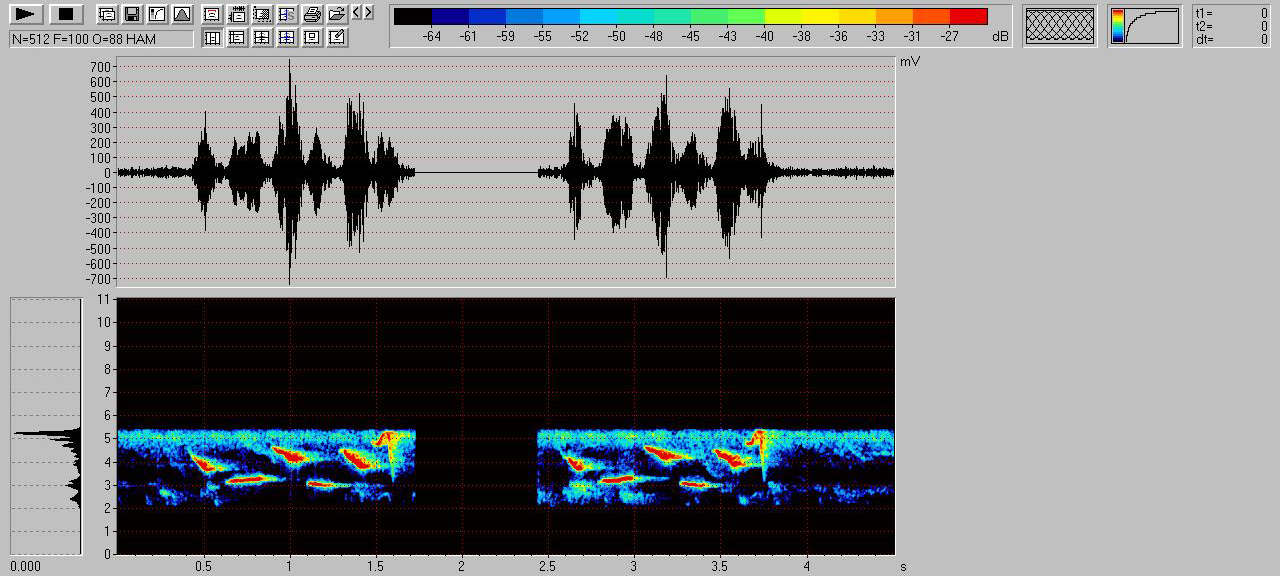Click the N=512 F=100 parameters field

click(x=101, y=39)
